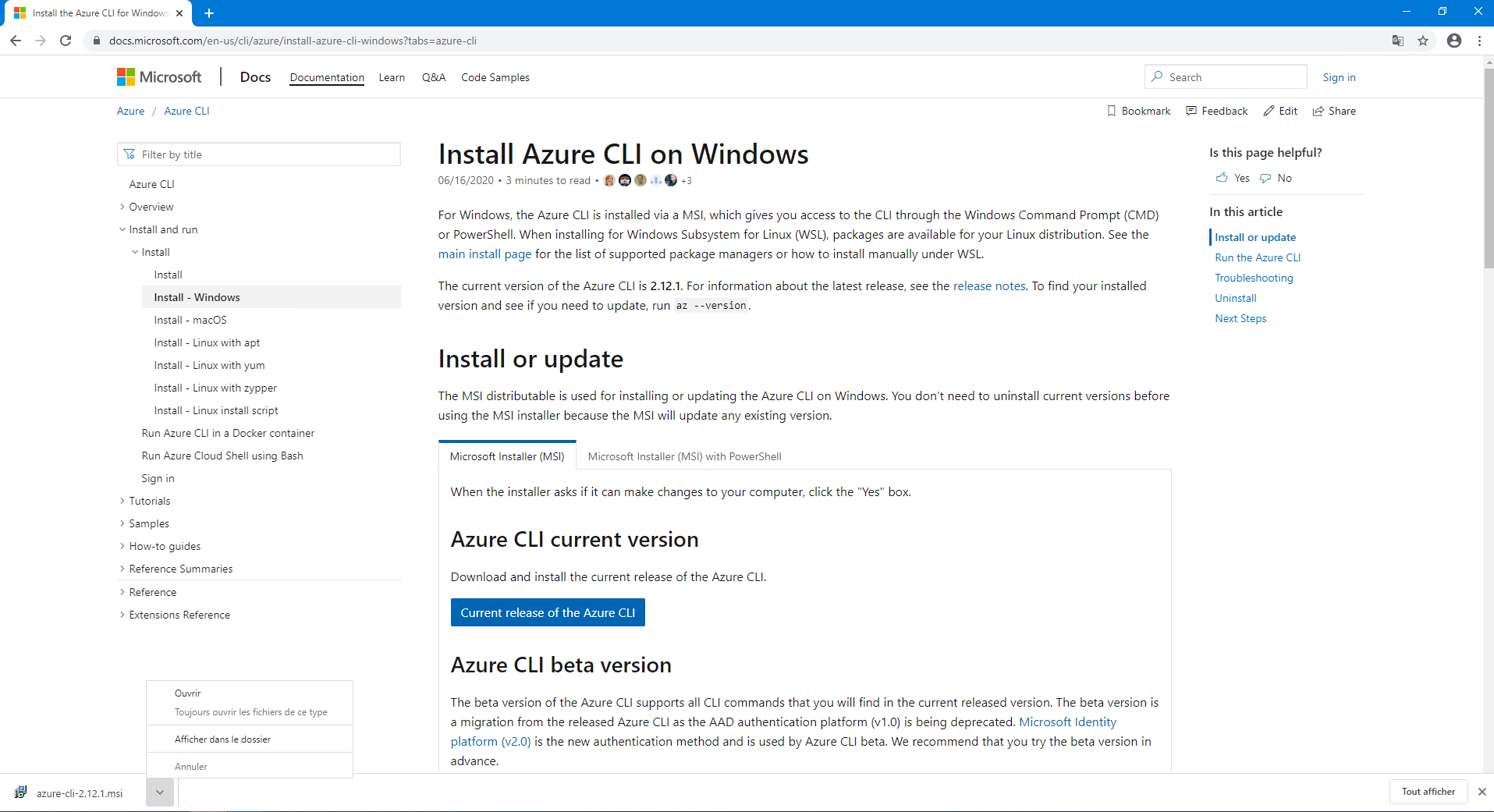Click the Current release of the Azure CLI button
Image resolution: width=1494 pixels, height=812 pixels.
point(548,612)
